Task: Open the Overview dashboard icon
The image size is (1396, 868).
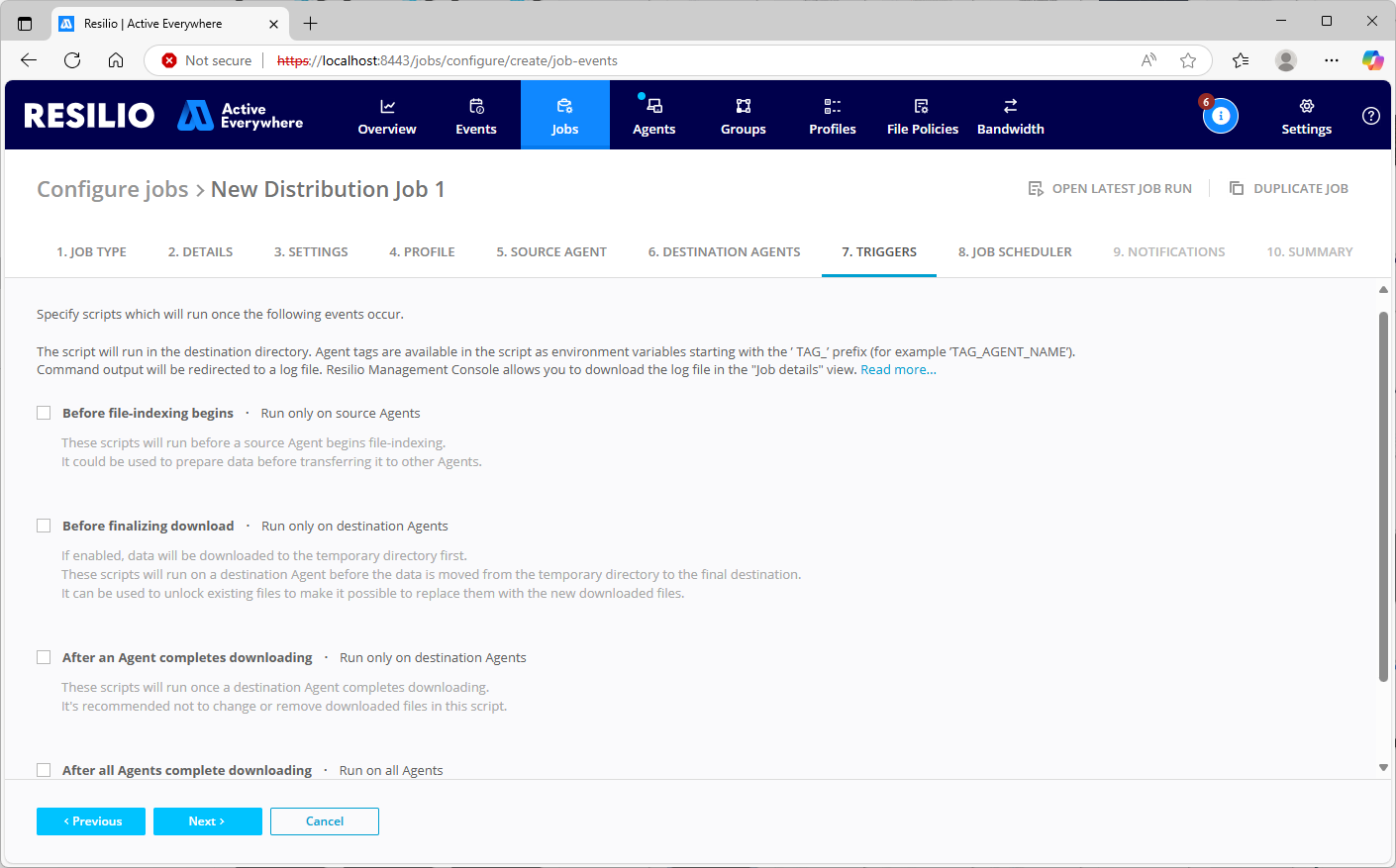Action: click(387, 107)
